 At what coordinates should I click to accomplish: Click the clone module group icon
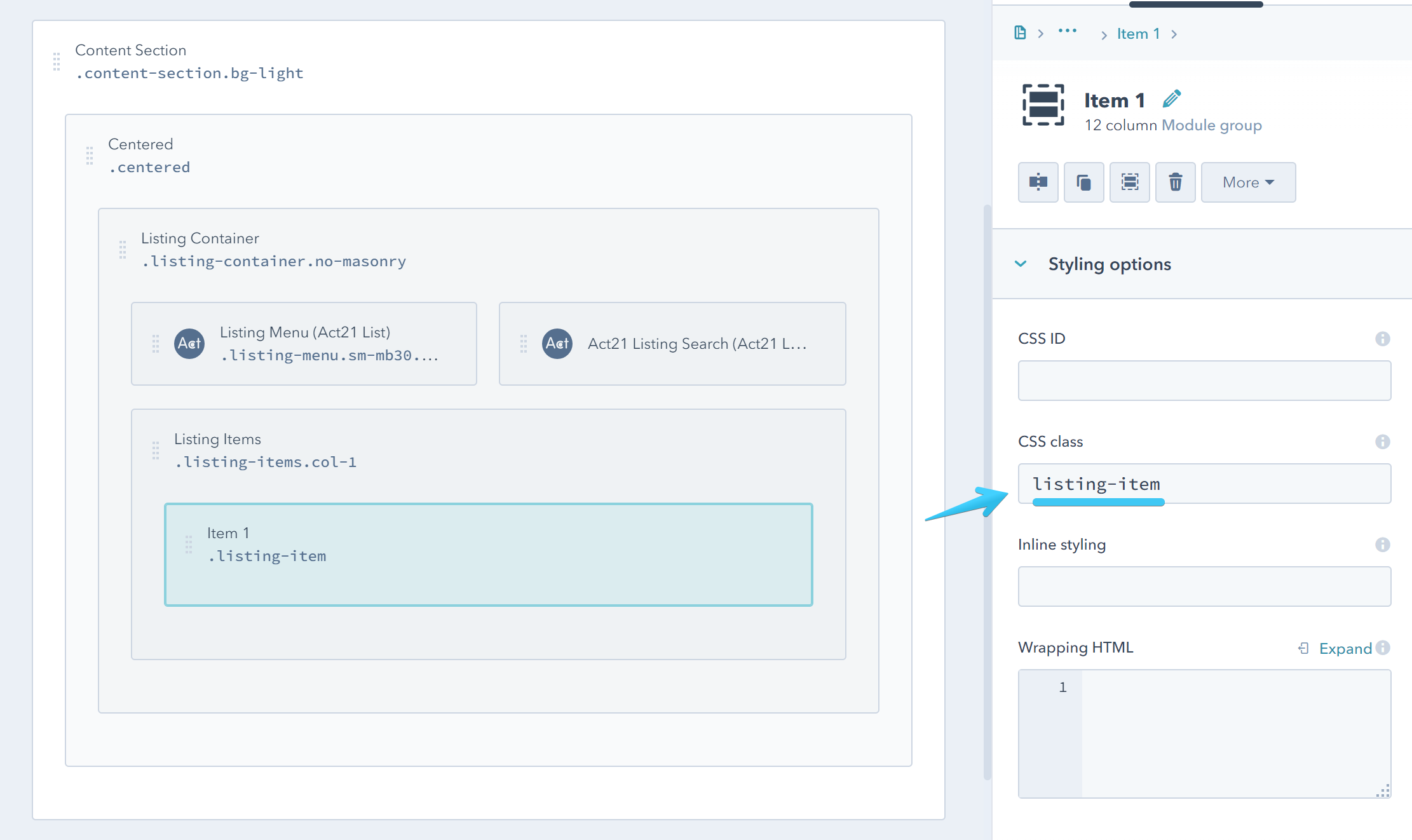pos(1083,182)
